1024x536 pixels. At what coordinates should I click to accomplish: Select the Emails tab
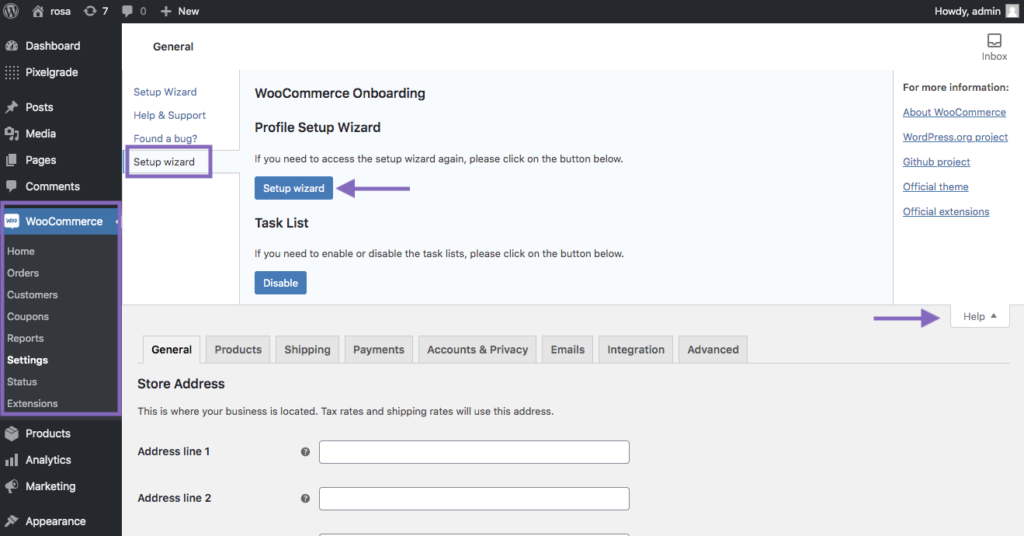[568, 349]
